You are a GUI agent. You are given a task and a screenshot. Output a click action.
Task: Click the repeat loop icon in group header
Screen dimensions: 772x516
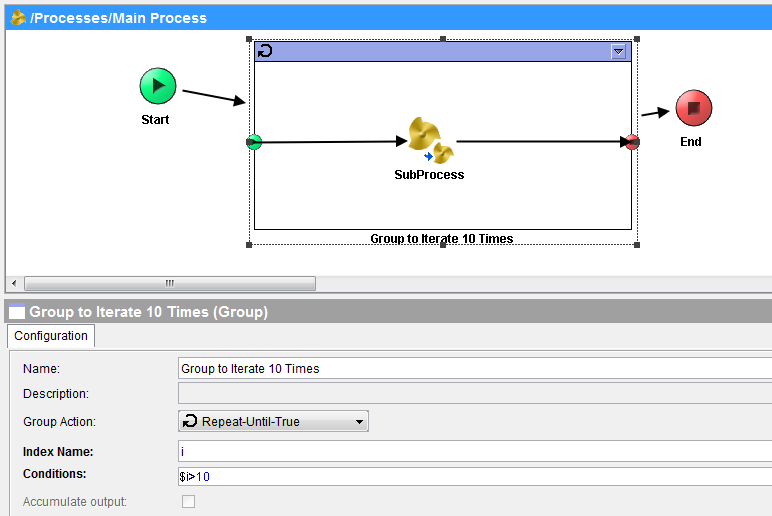pyautogui.click(x=265, y=51)
